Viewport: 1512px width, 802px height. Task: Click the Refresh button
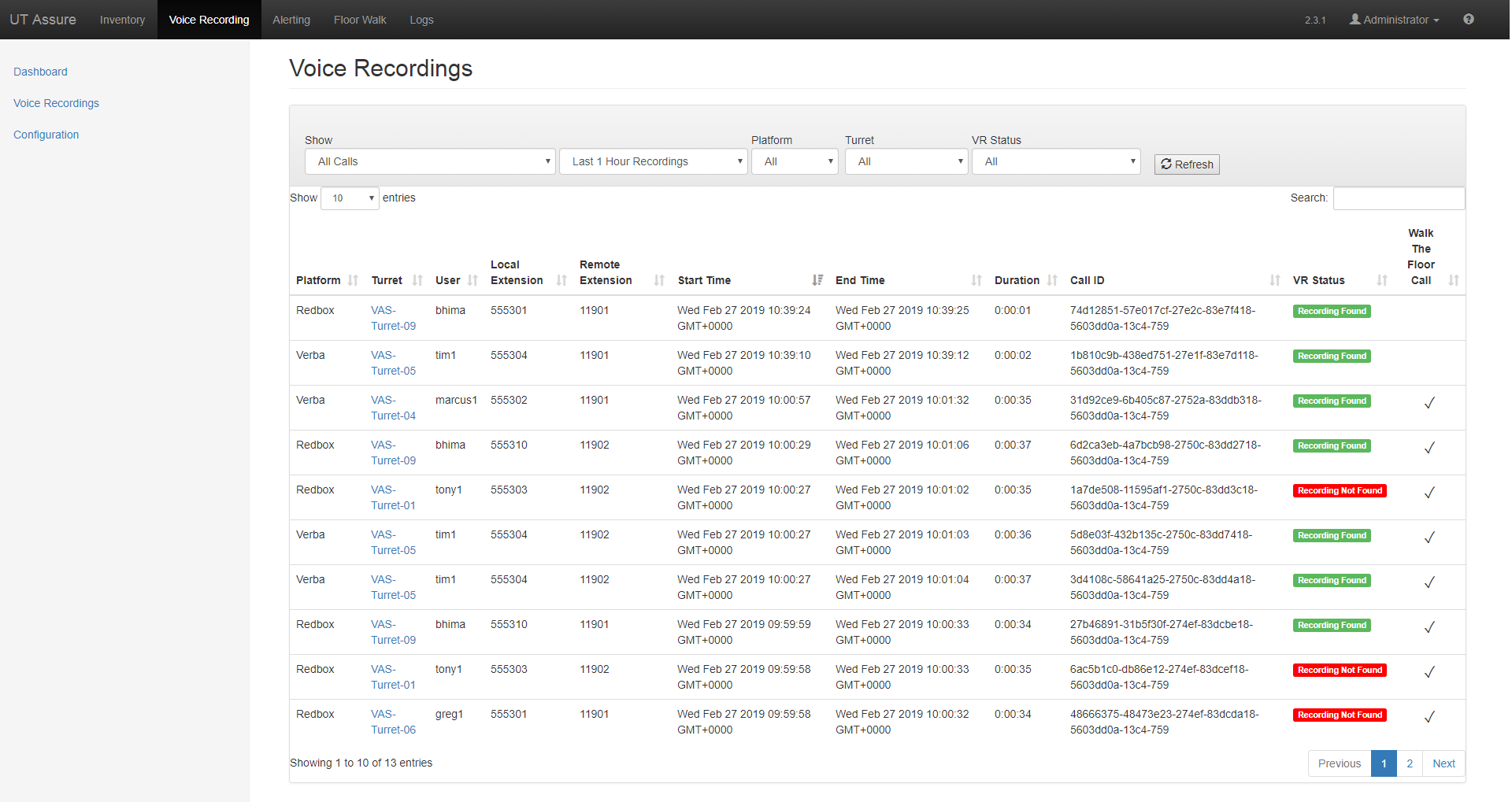click(x=1187, y=164)
